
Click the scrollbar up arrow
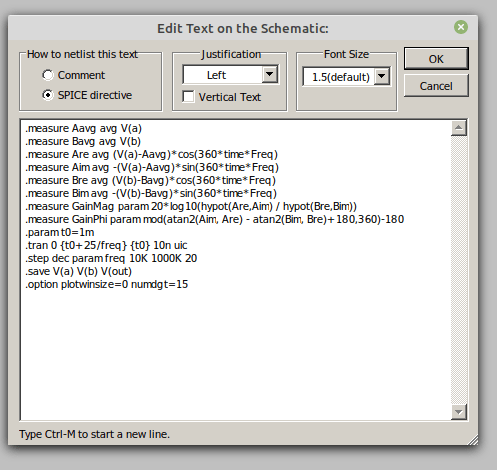(459, 128)
